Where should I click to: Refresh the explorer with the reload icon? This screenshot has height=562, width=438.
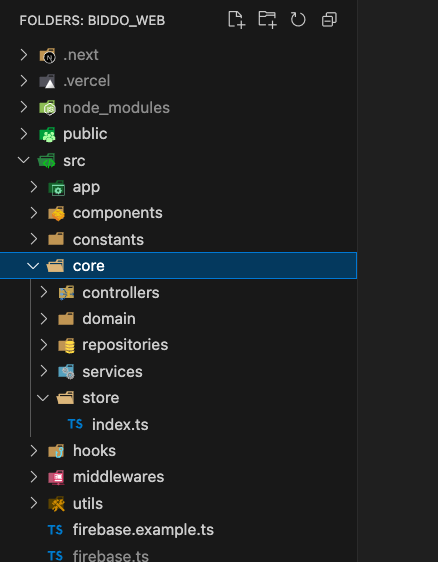point(298,20)
